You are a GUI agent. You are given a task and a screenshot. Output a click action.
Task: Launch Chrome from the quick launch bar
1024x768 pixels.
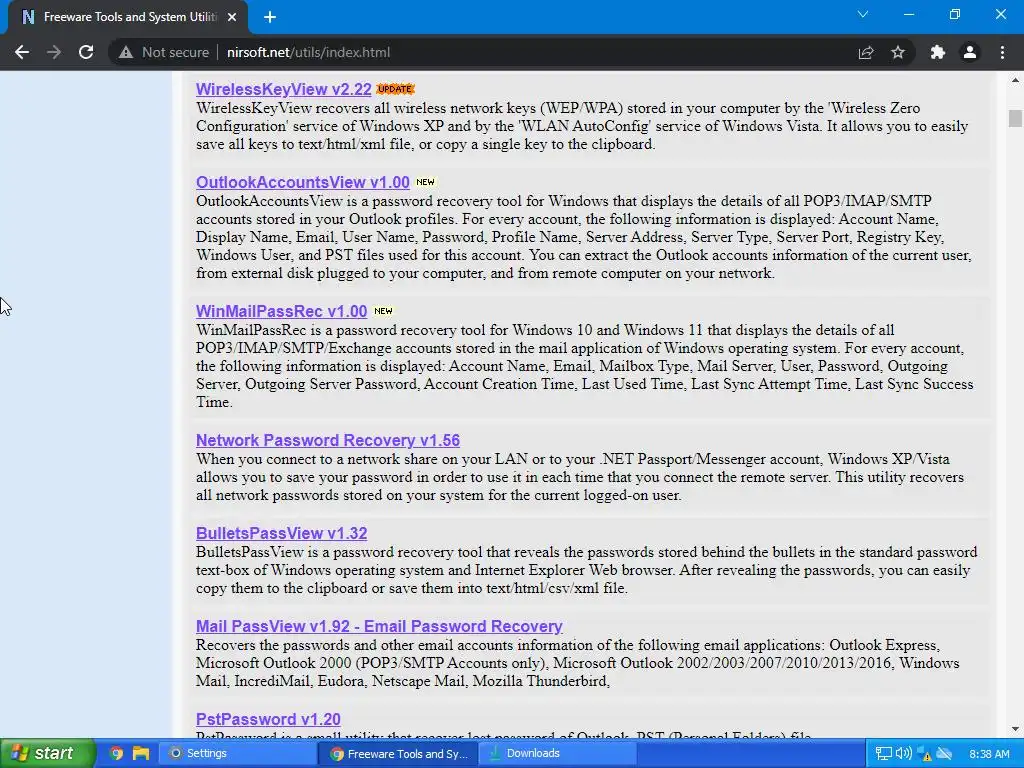[116, 754]
